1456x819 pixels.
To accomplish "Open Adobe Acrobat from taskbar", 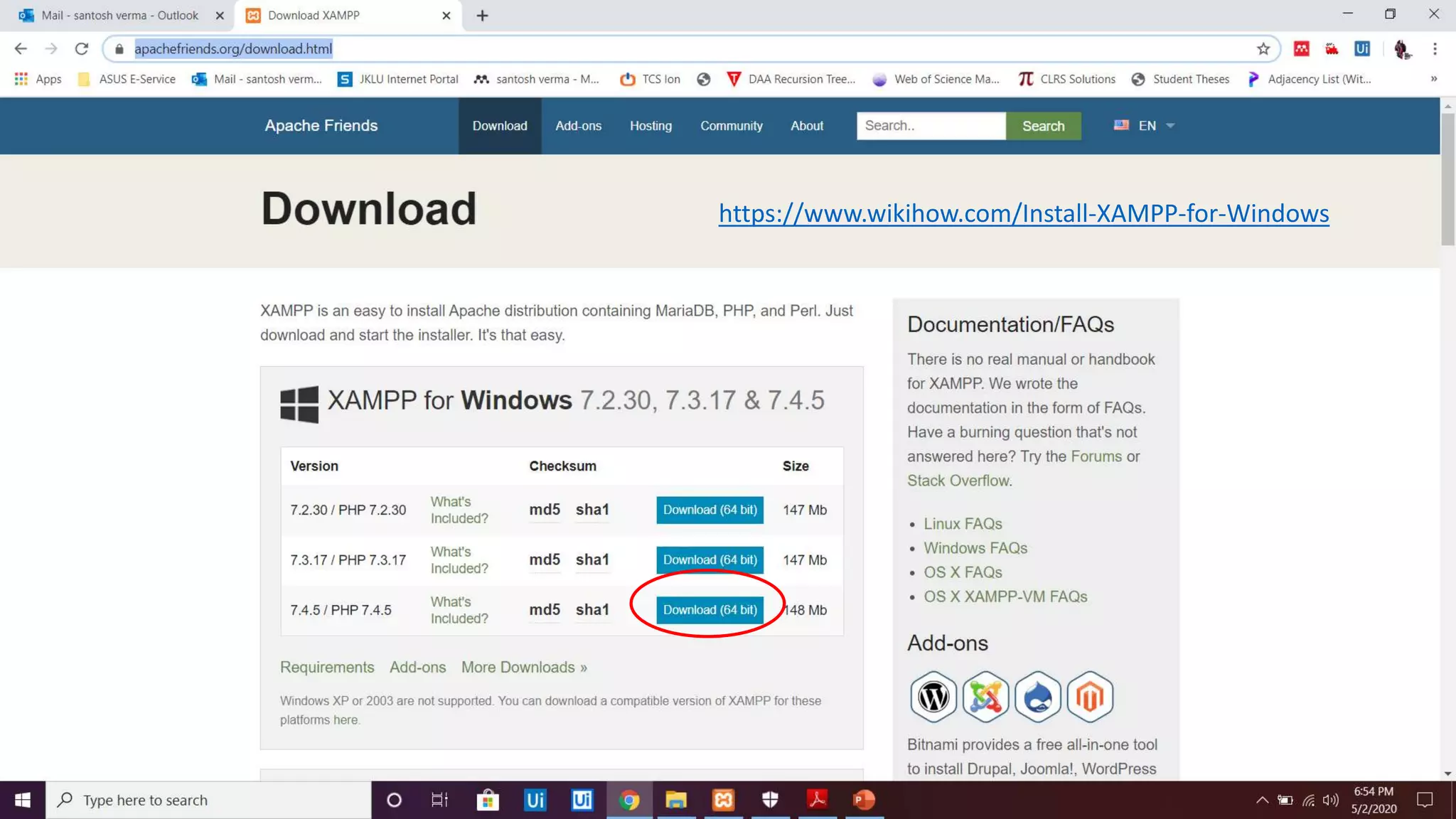I will [817, 800].
